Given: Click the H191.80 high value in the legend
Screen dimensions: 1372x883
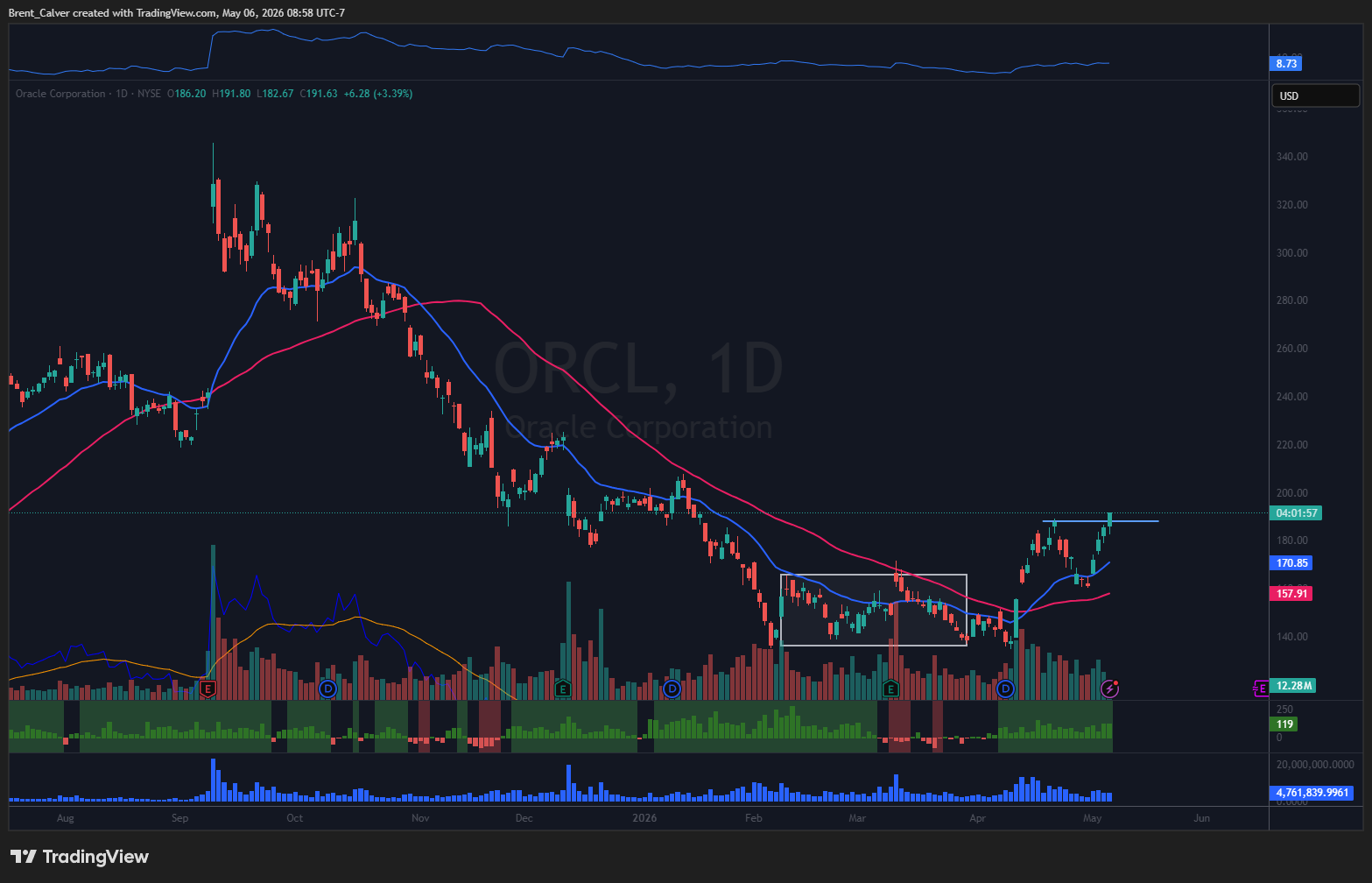Looking at the screenshot, I should (230, 94).
